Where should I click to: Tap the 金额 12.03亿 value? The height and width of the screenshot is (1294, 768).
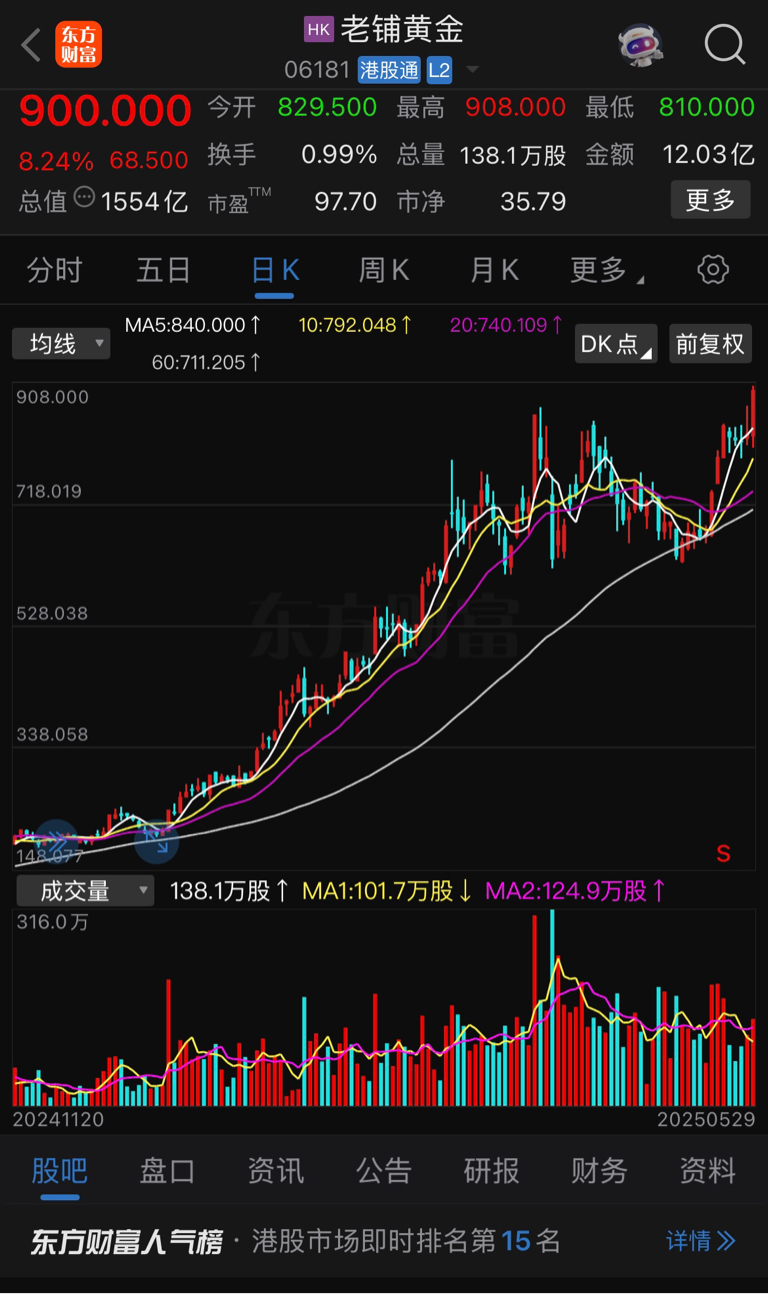(x=708, y=154)
